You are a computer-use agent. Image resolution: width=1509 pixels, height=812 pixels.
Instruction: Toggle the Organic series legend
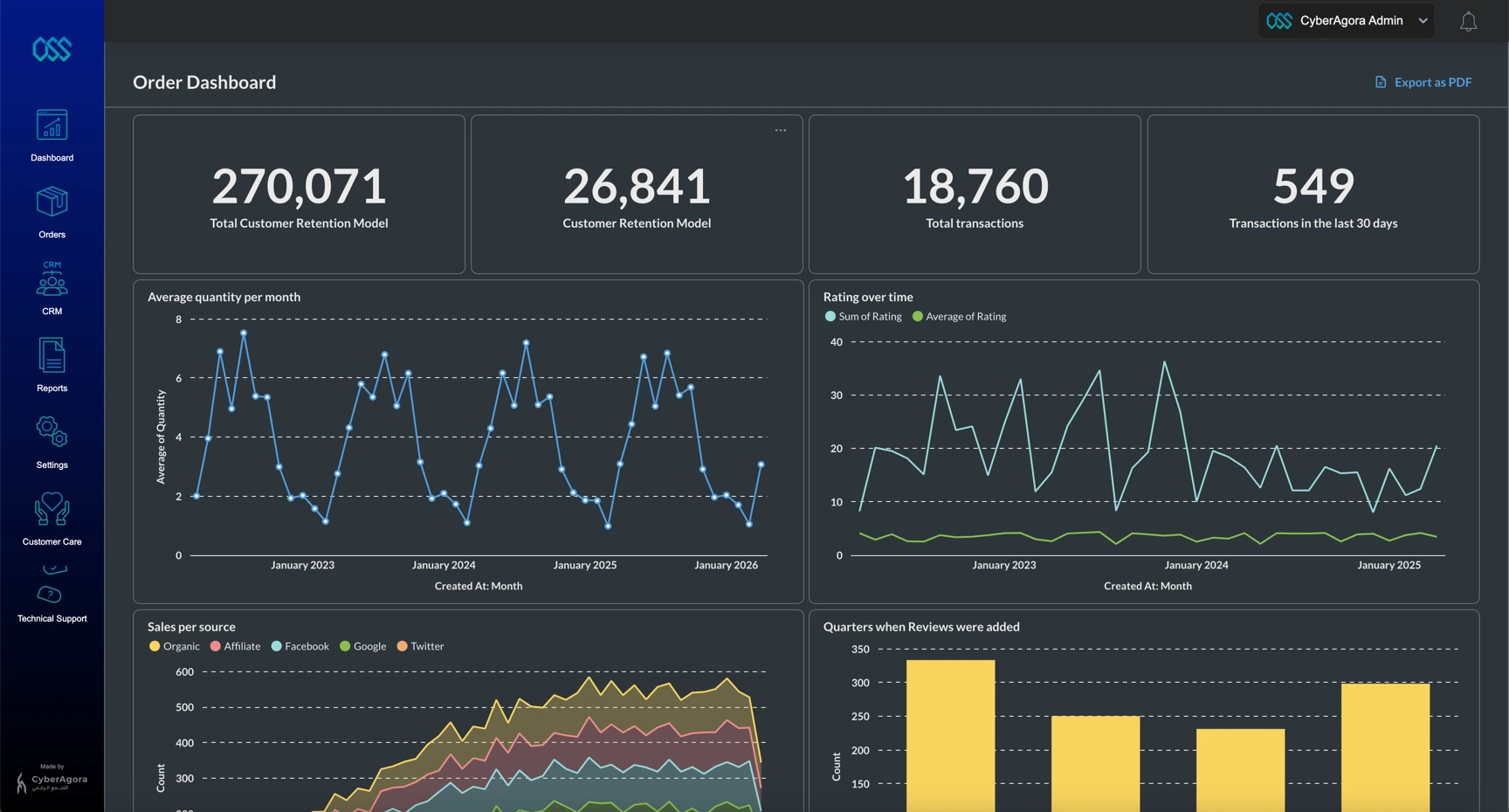174,646
